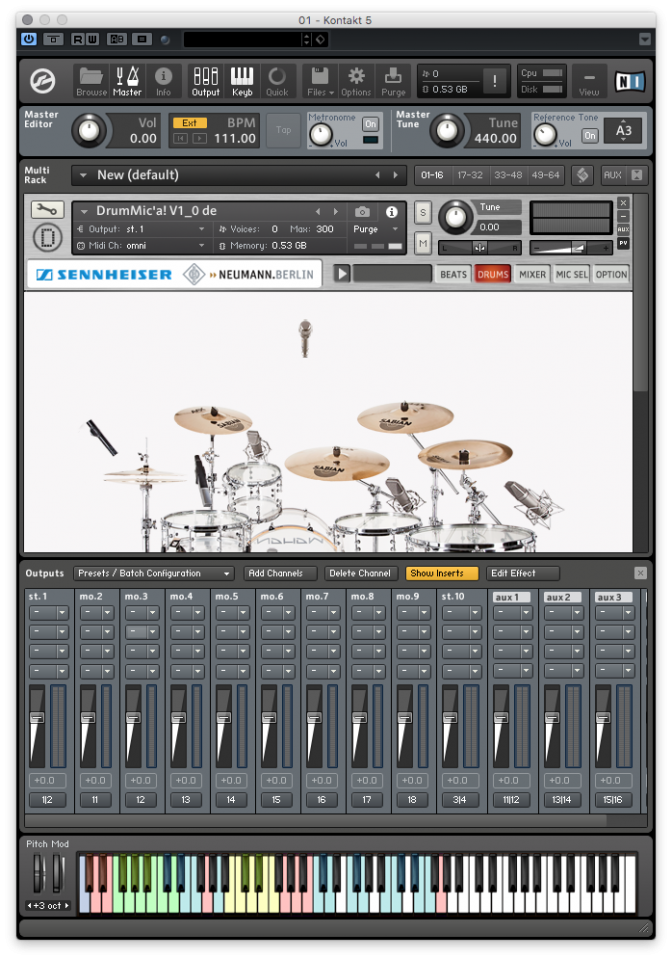Click the A3 reference tone note selector
This screenshot has height=960, width=672.
pyautogui.click(x=624, y=130)
